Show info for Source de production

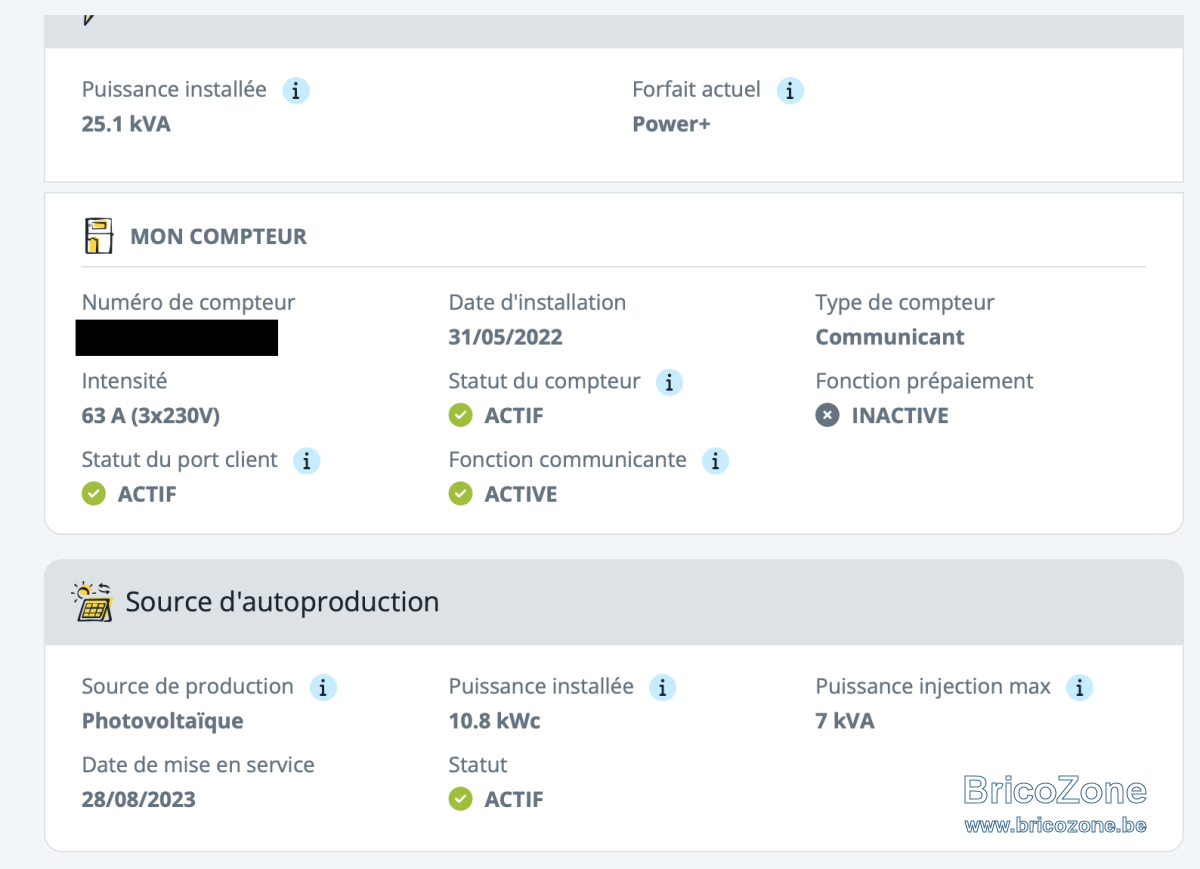tap(323, 688)
